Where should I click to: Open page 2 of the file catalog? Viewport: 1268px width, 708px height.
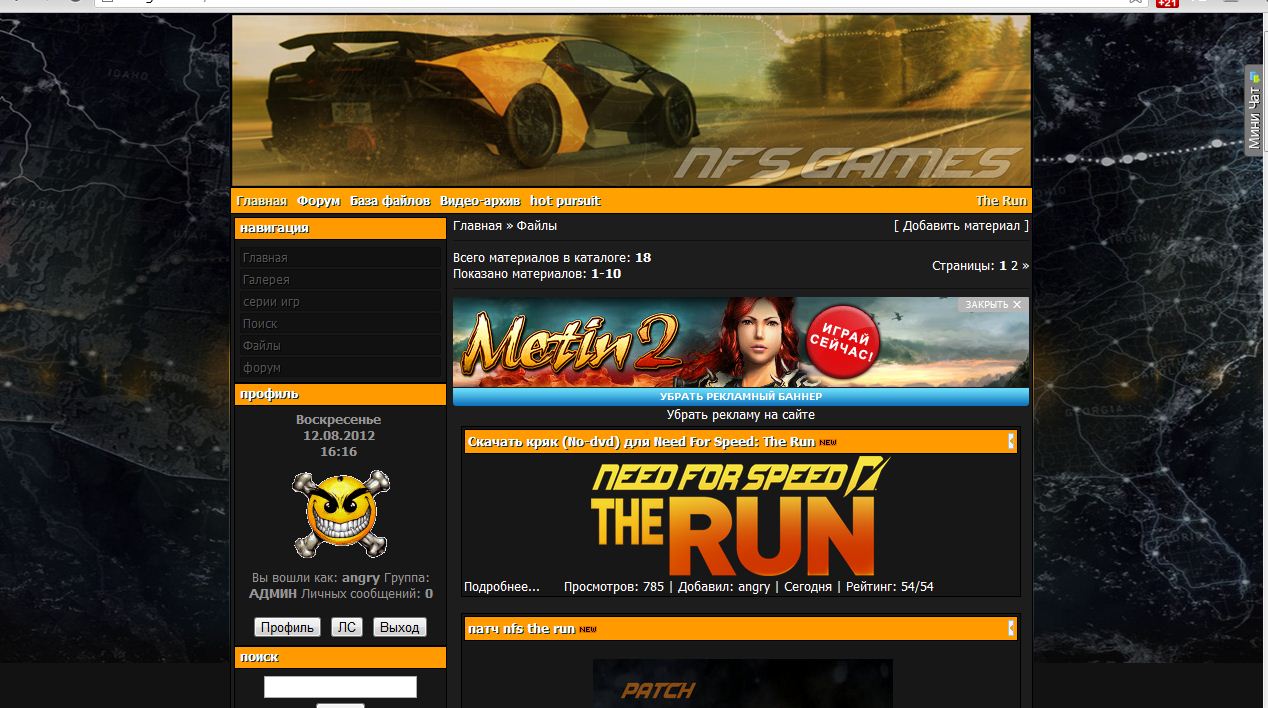pyautogui.click(x=1014, y=266)
